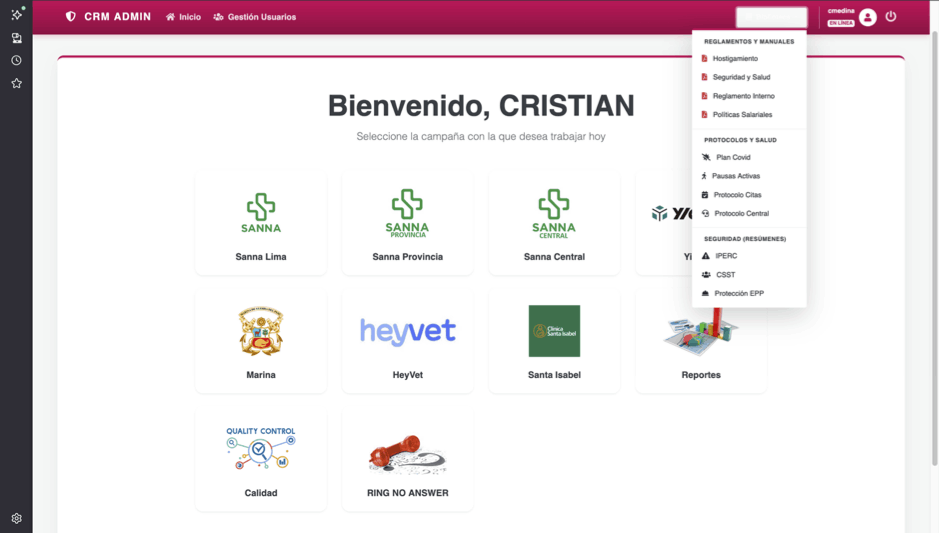
Task: Click the EN LÍNEA status badge
Action: tap(841, 23)
